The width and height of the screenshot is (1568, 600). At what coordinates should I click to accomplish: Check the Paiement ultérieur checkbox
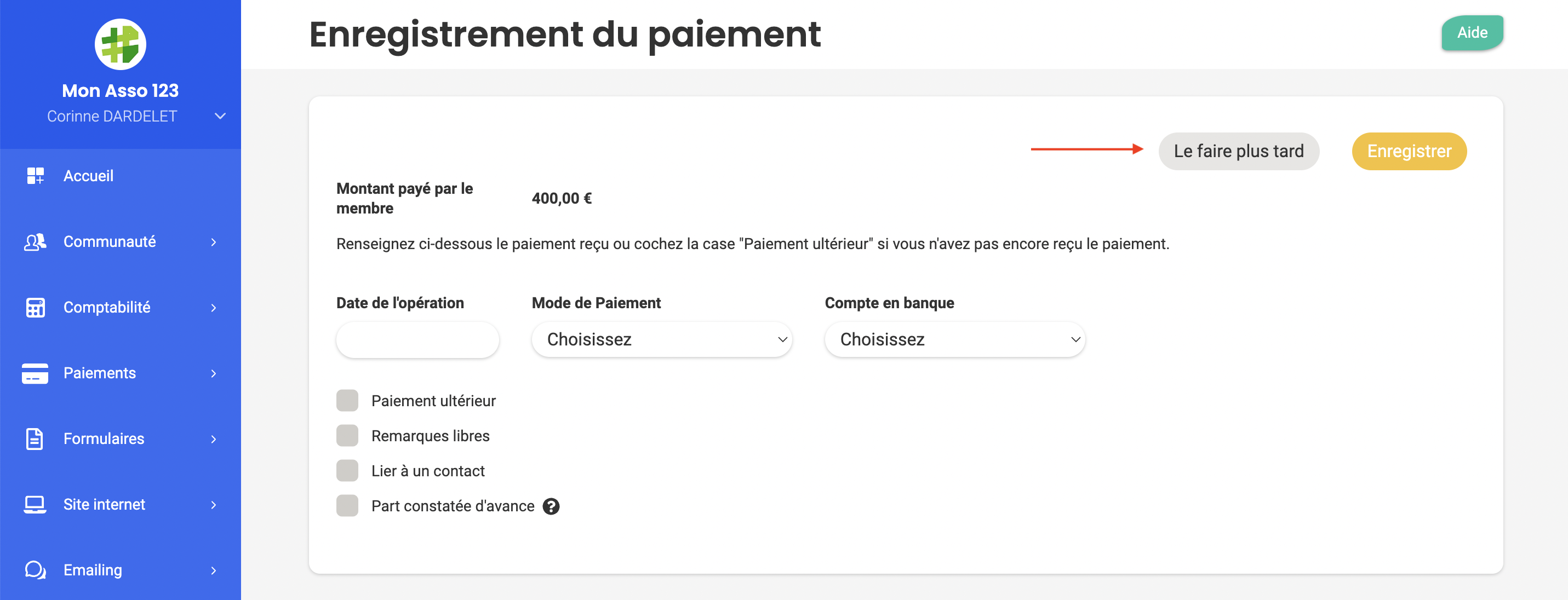click(x=347, y=401)
